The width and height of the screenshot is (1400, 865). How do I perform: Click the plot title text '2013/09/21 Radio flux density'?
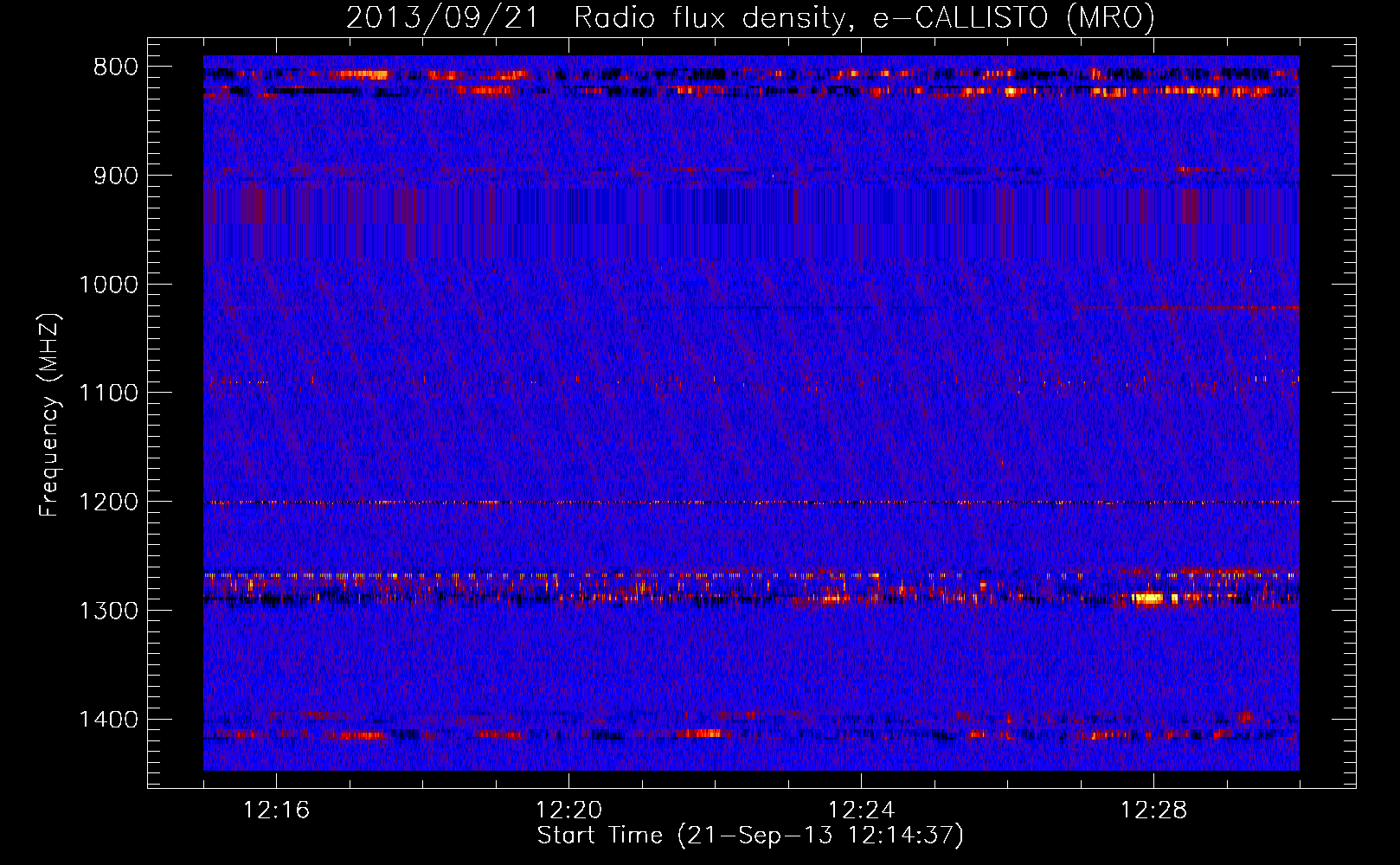596,18
